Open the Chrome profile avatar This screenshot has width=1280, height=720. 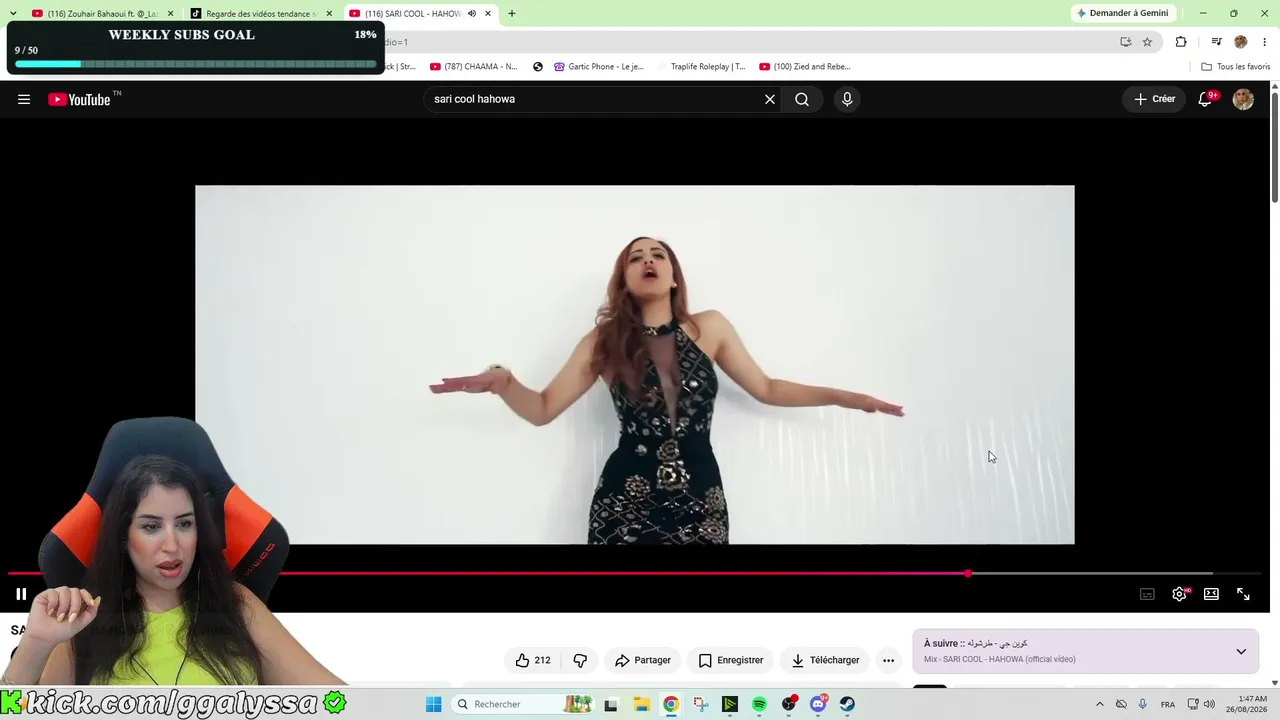coord(1241,42)
